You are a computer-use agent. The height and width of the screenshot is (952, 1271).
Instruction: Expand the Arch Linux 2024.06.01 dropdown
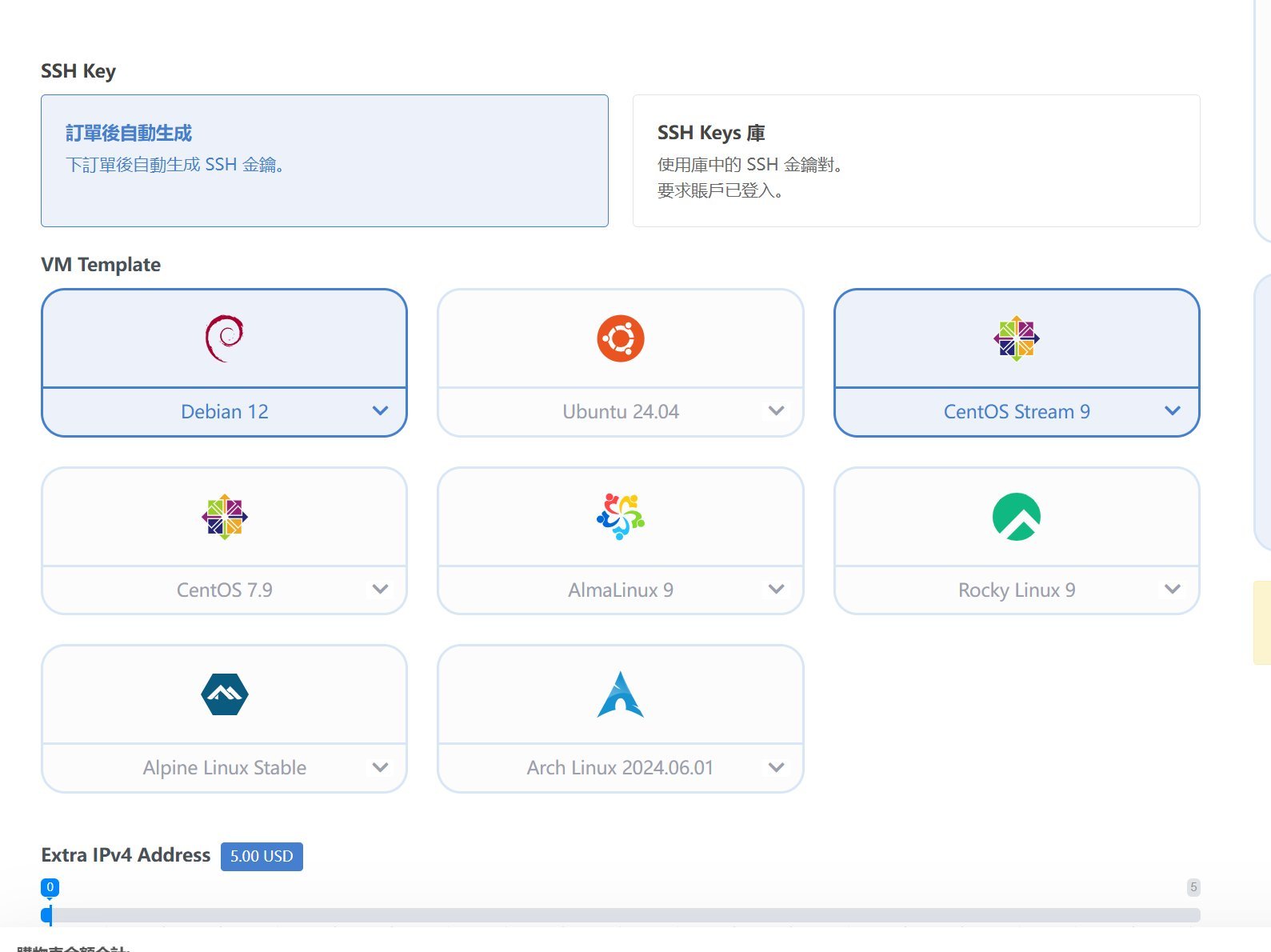click(x=776, y=767)
